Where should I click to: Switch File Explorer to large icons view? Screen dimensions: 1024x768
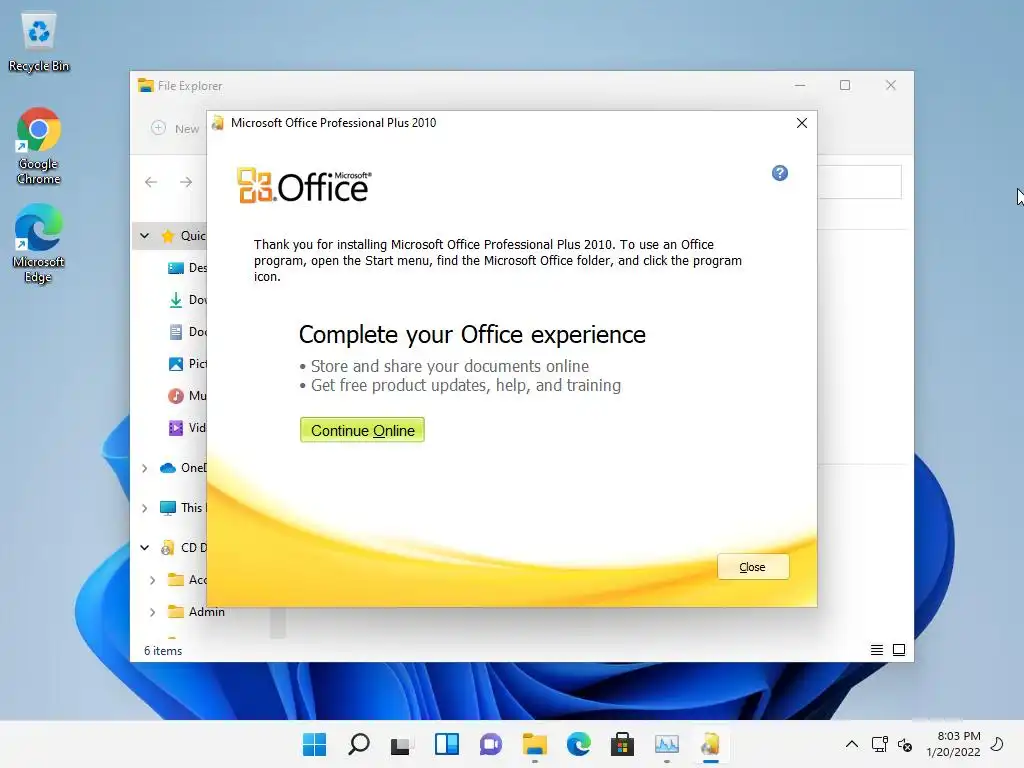click(899, 650)
